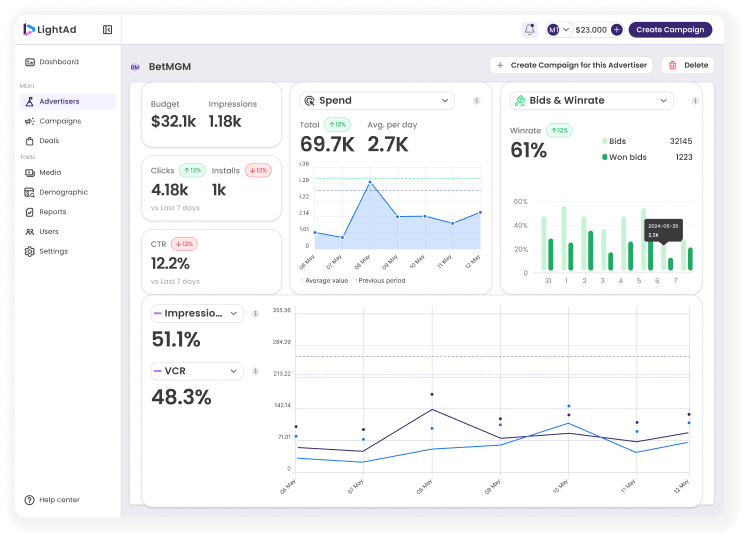Click the info icon next to Spend
The width and height of the screenshot is (748, 541).
pyautogui.click(x=476, y=101)
